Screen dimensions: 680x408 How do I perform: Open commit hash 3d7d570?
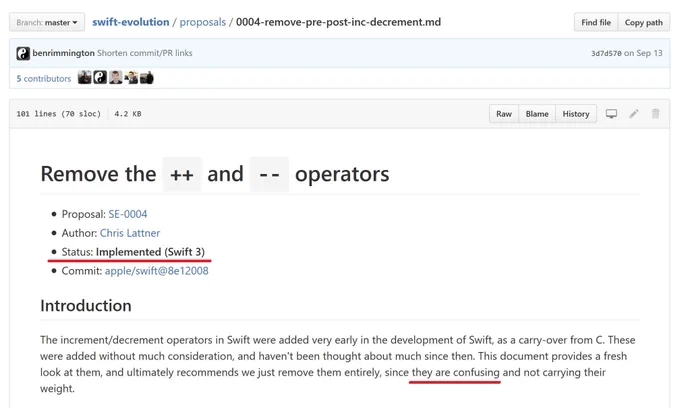[606, 53]
